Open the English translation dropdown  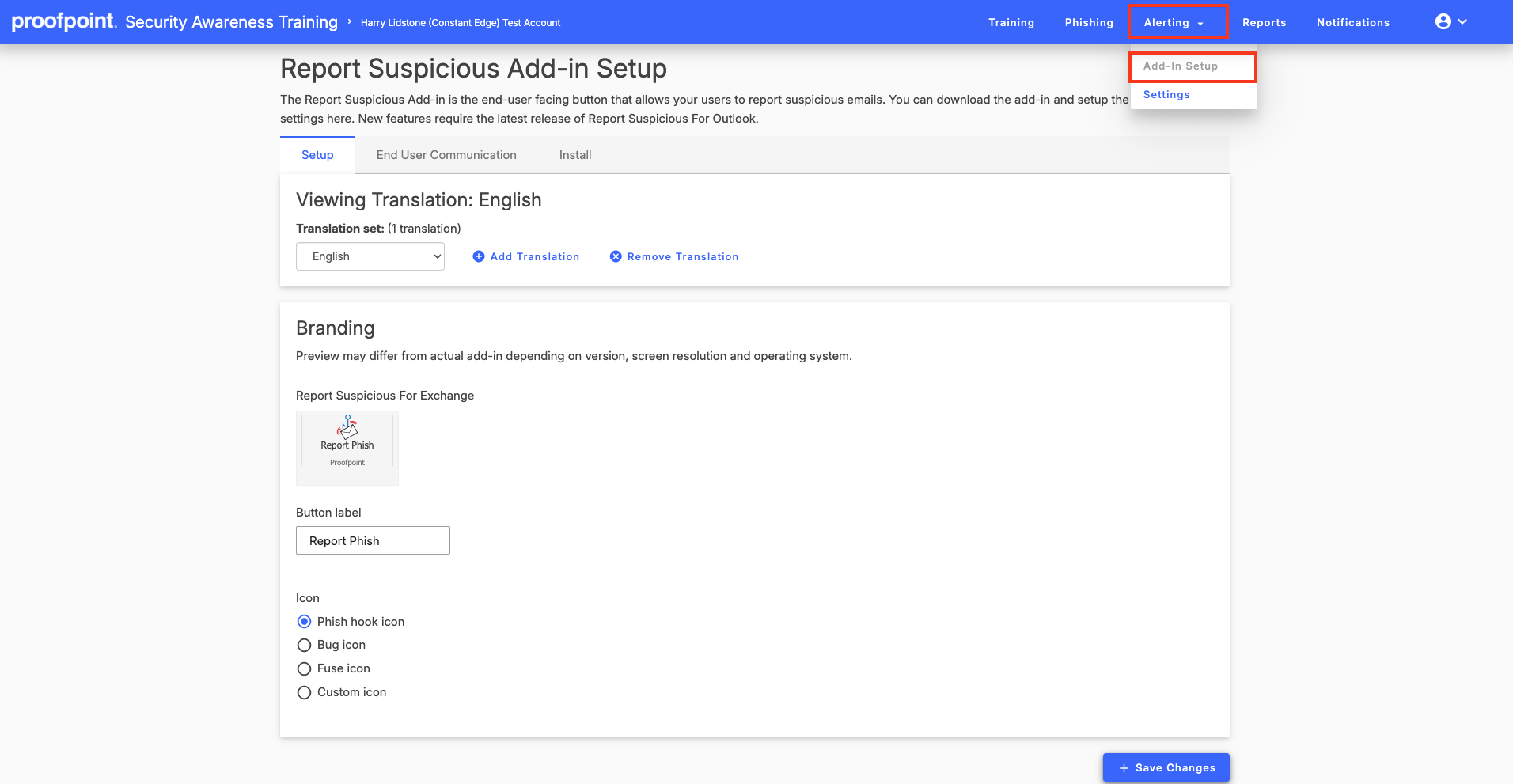coord(370,256)
